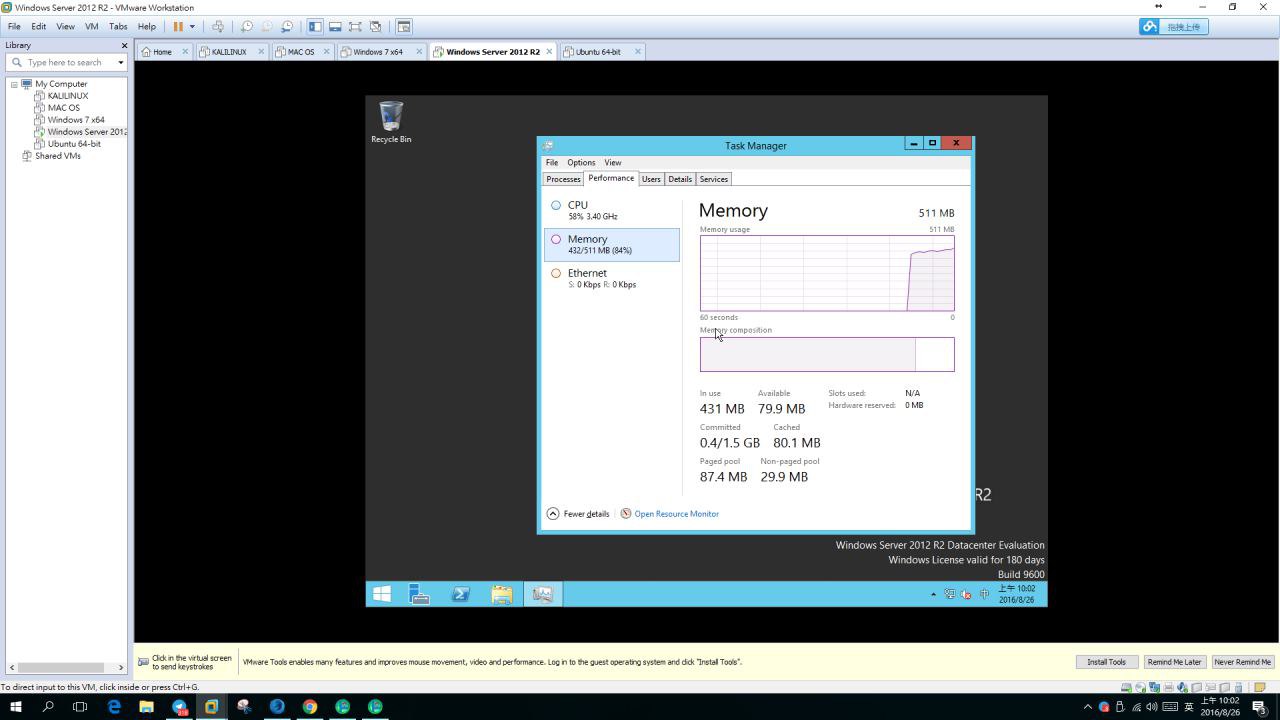Collapse Task Manager with Fewer details
The image size is (1280, 720).
(578, 514)
